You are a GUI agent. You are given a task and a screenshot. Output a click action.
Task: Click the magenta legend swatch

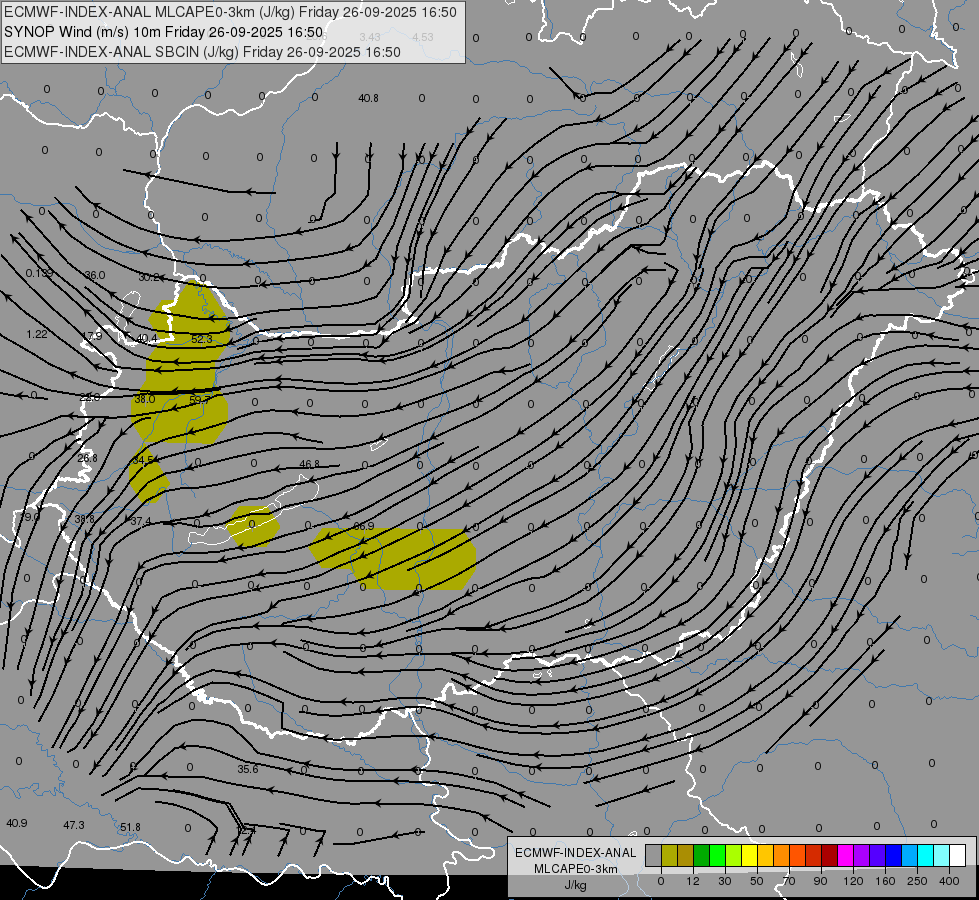point(845,855)
